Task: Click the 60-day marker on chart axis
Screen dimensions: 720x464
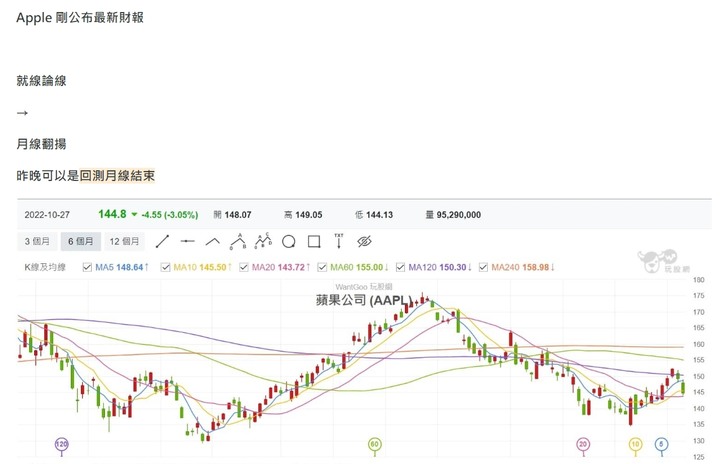Action: 375,444
